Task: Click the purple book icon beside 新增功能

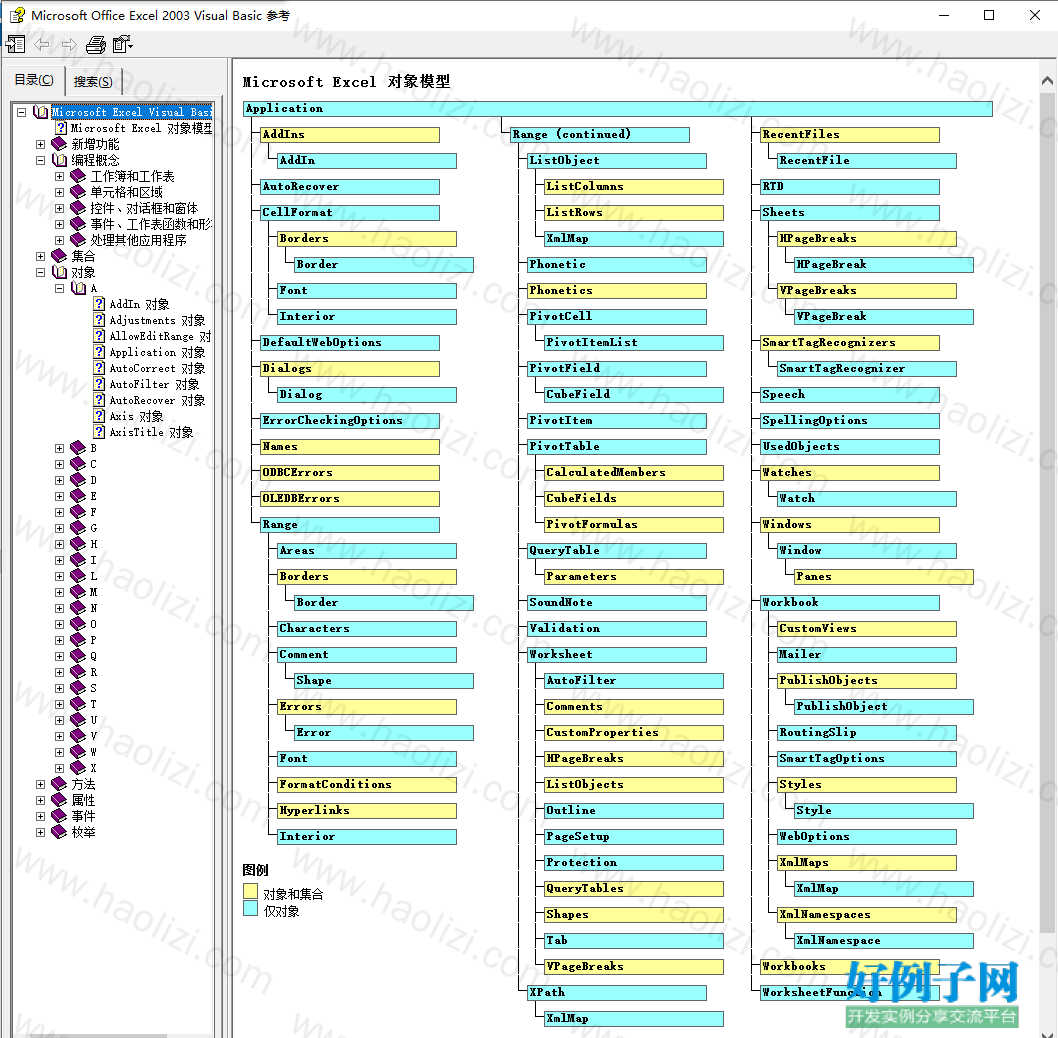Action: [x=59, y=144]
